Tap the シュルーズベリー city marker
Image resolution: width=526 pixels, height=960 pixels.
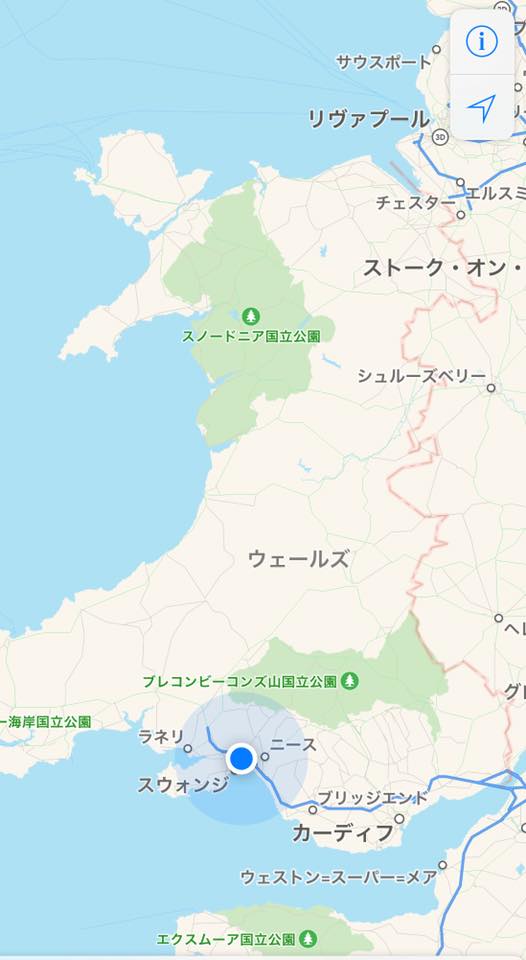pos(490,388)
